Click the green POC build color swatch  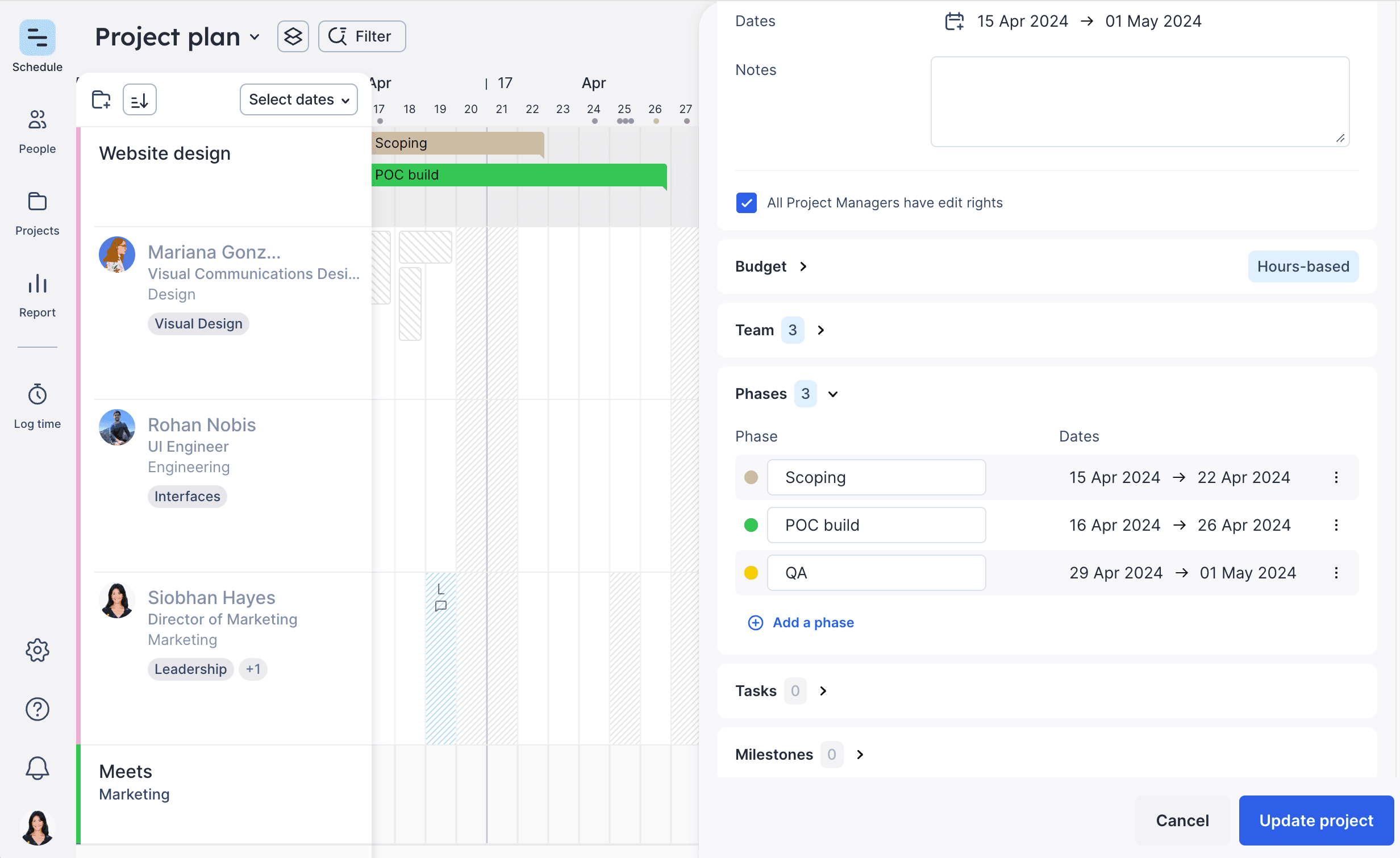coord(751,525)
